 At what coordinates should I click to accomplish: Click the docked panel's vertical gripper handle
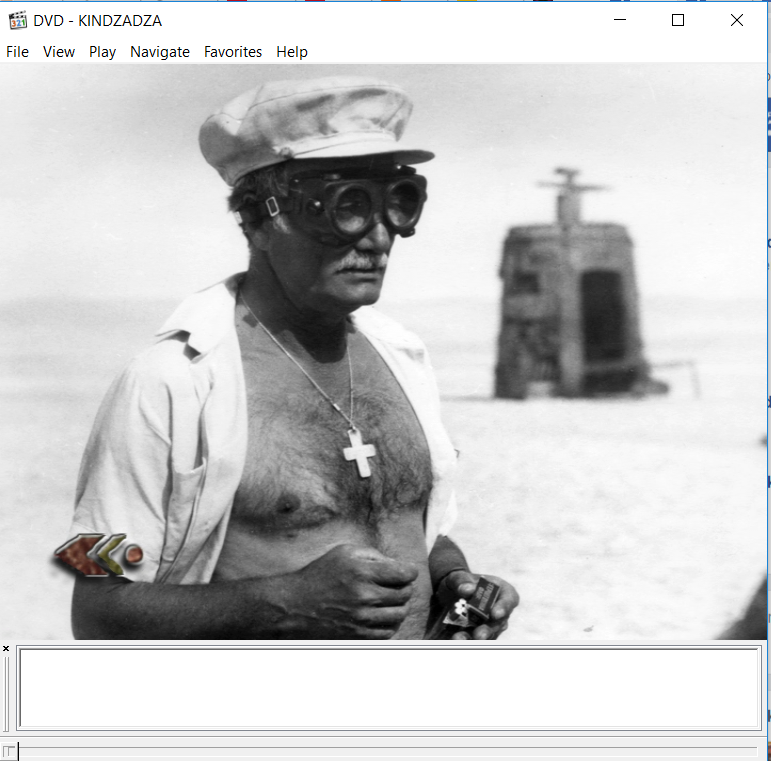[6, 694]
